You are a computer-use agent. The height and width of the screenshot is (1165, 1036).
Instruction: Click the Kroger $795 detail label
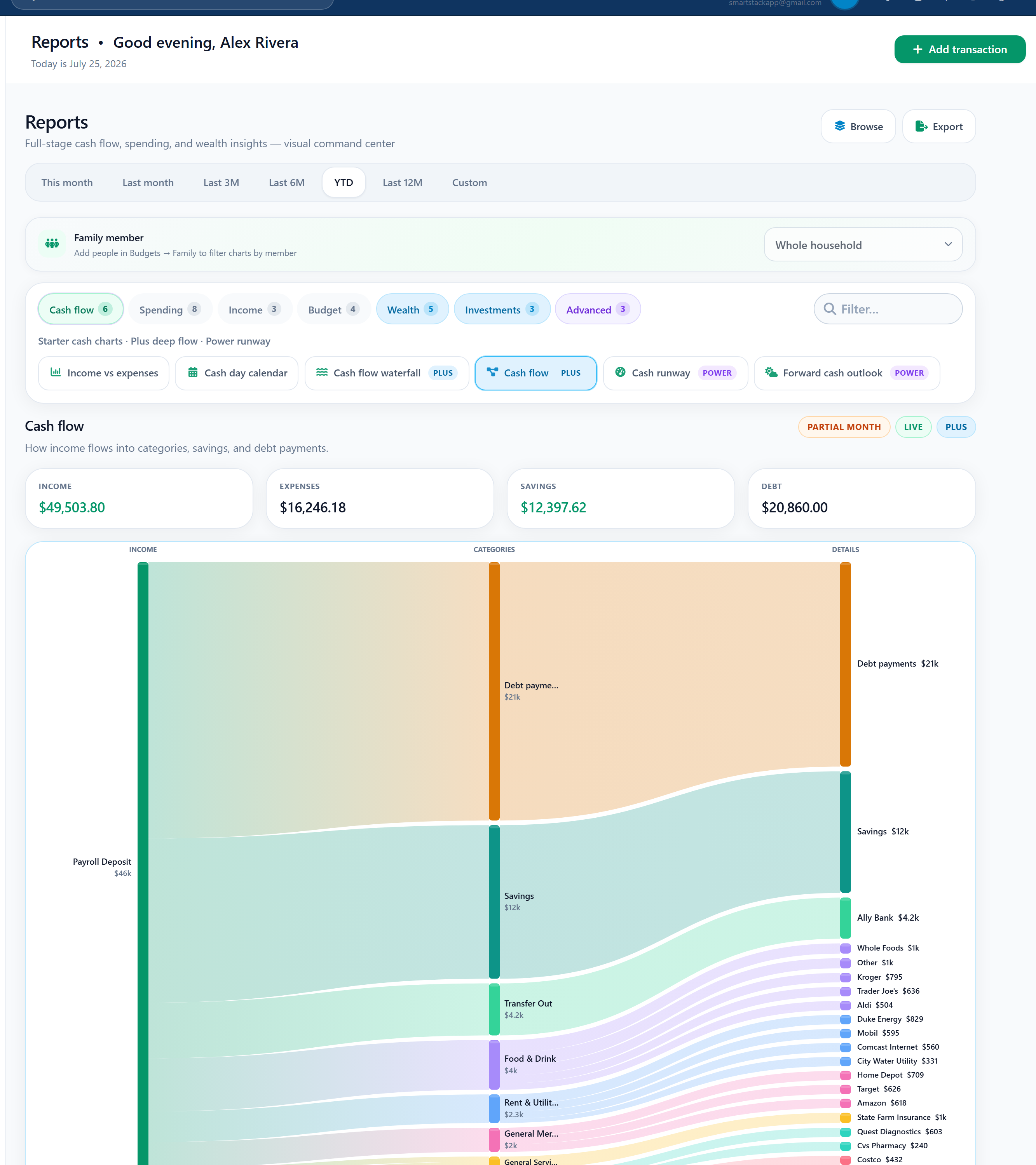pos(879,977)
